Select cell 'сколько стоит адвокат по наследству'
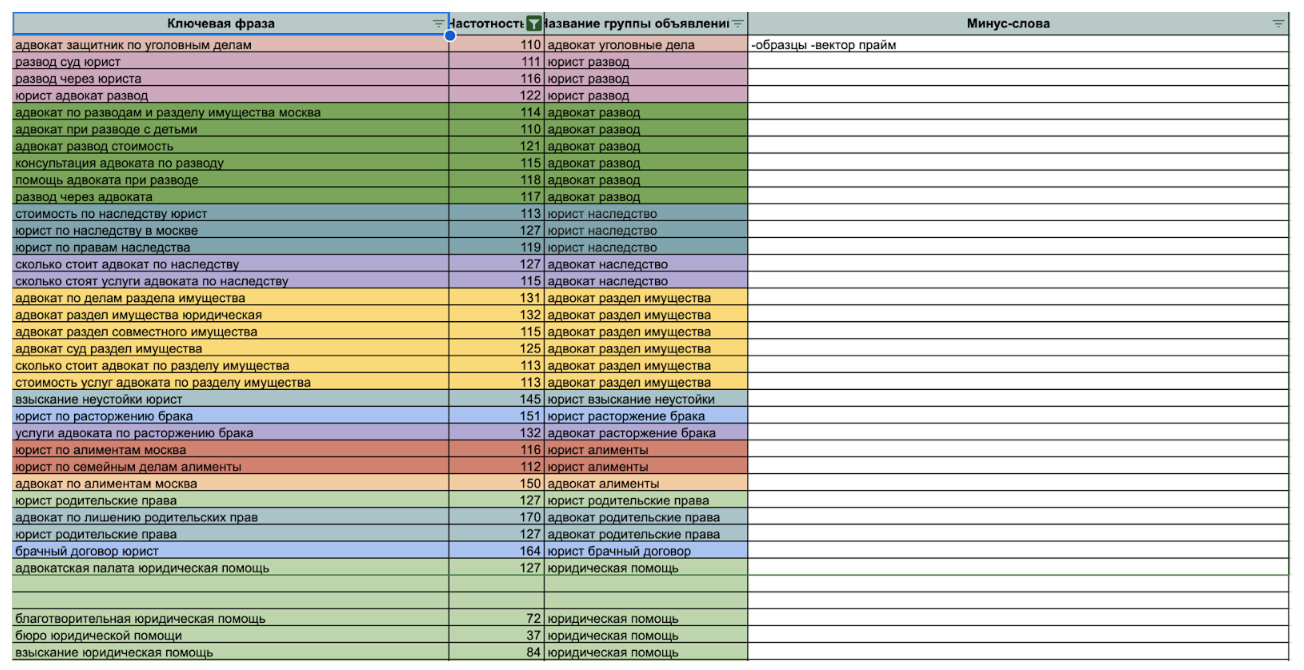This screenshot has width=1304, height=670. 231,264
